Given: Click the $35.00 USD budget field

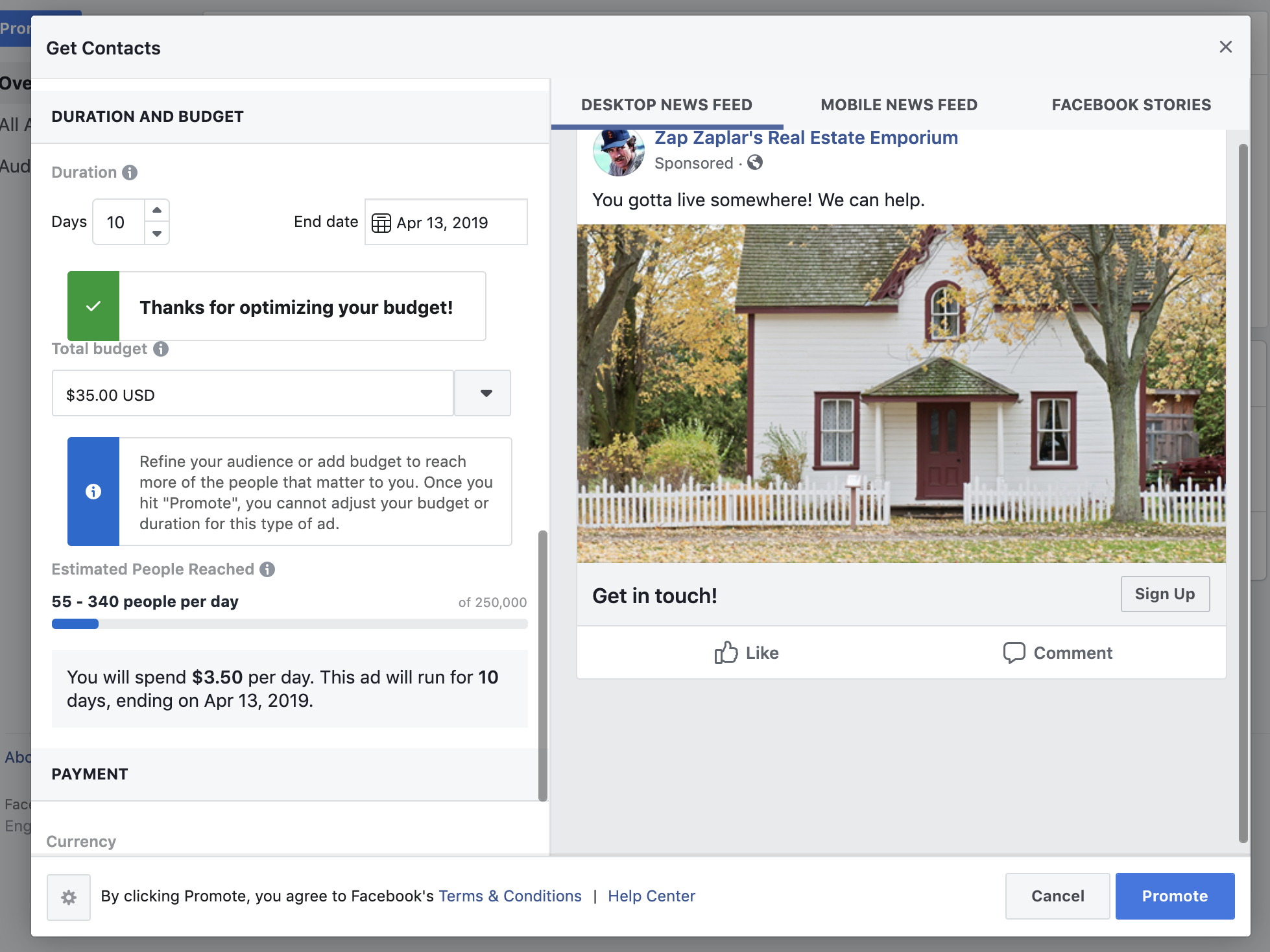Looking at the screenshot, I should (252, 393).
